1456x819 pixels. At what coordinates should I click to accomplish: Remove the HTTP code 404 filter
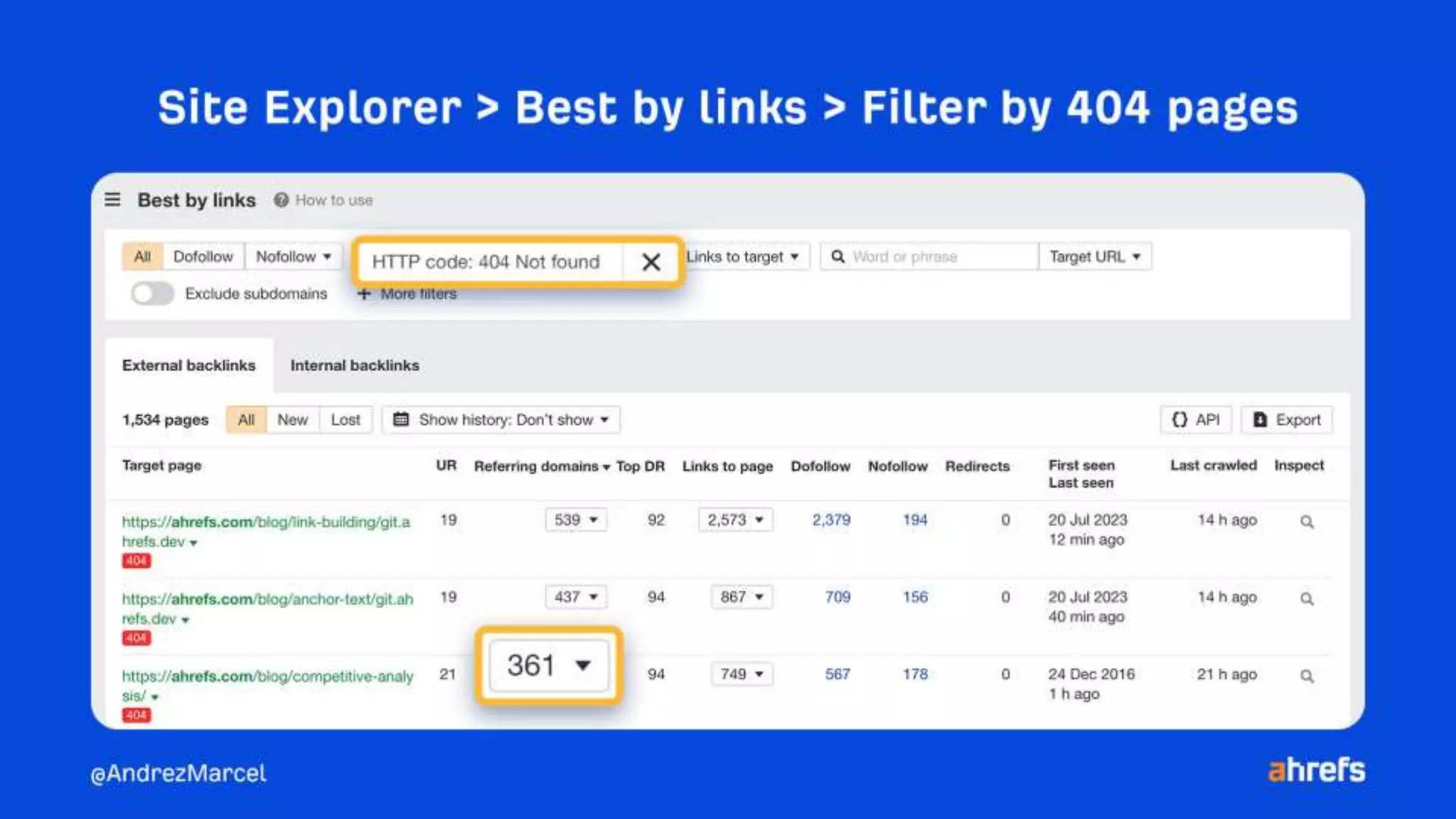[651, 262]
